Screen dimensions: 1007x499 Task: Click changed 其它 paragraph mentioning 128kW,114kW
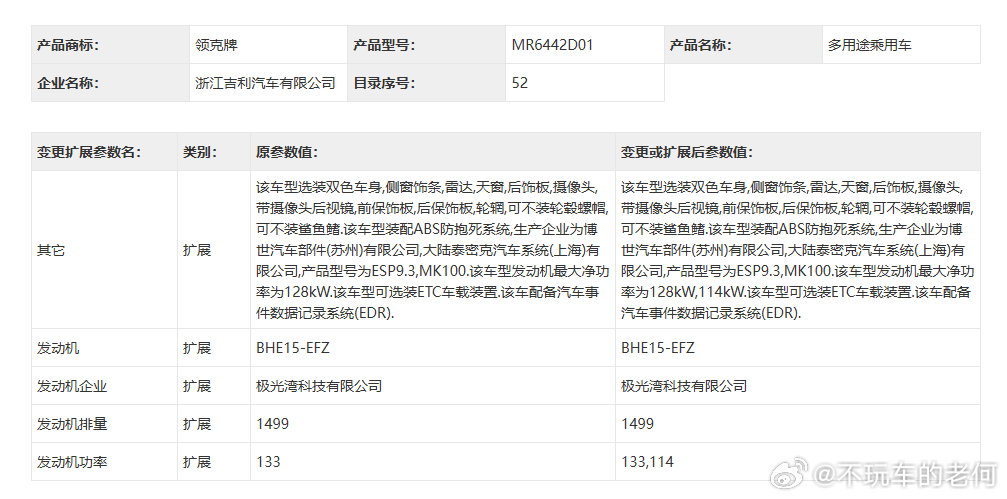coord(798,250)
